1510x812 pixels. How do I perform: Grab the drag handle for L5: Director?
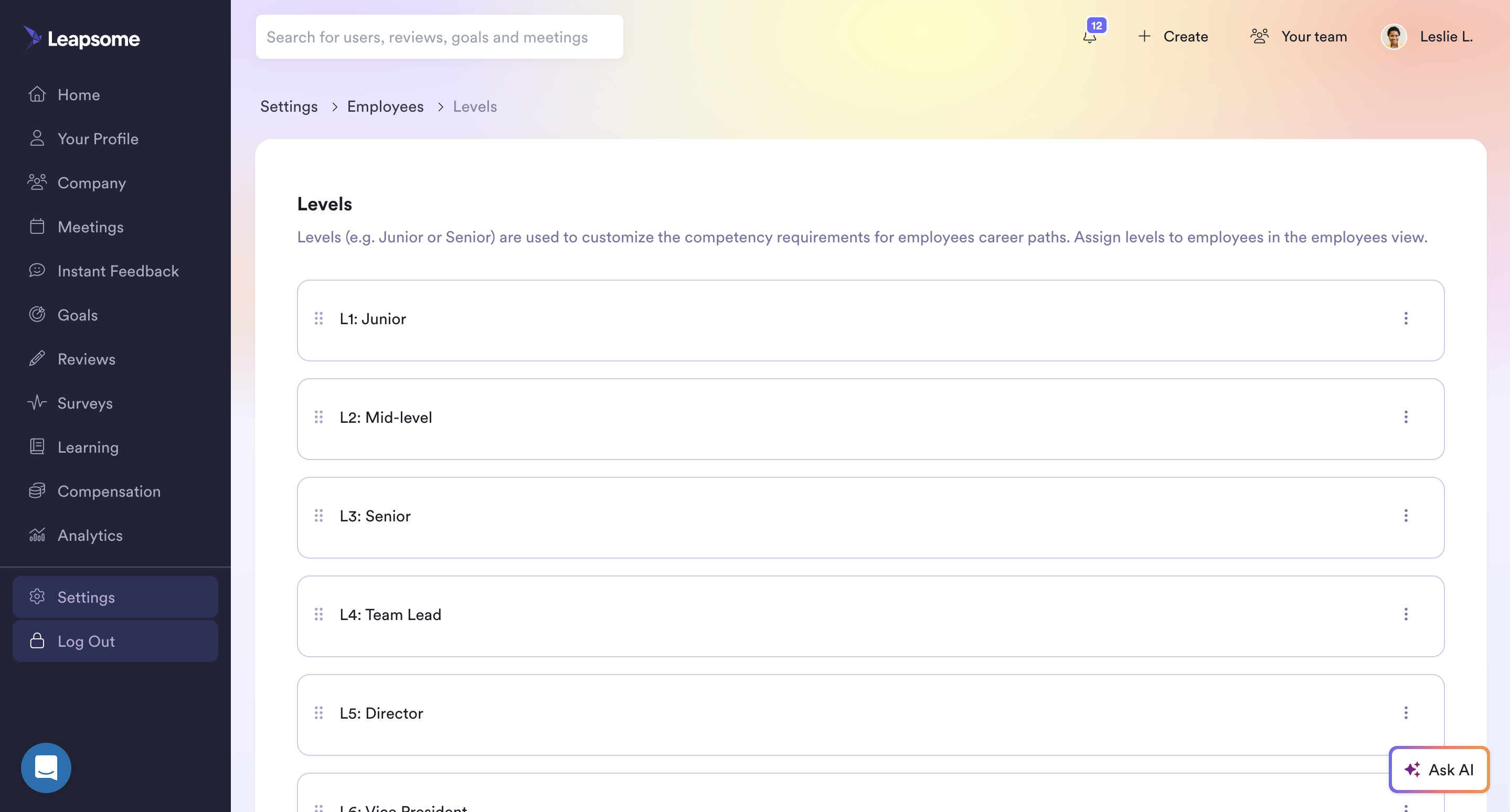click(318, 712)
